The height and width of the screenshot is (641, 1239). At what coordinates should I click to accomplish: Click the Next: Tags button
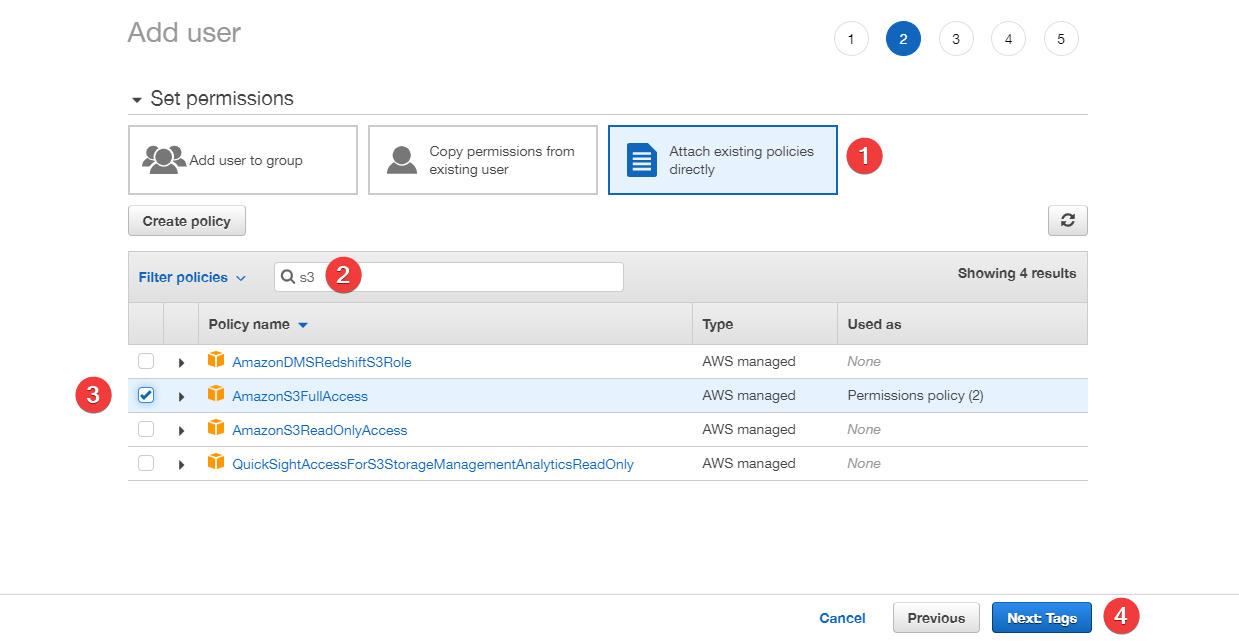pyautogui.click(x=1041, y=617)
